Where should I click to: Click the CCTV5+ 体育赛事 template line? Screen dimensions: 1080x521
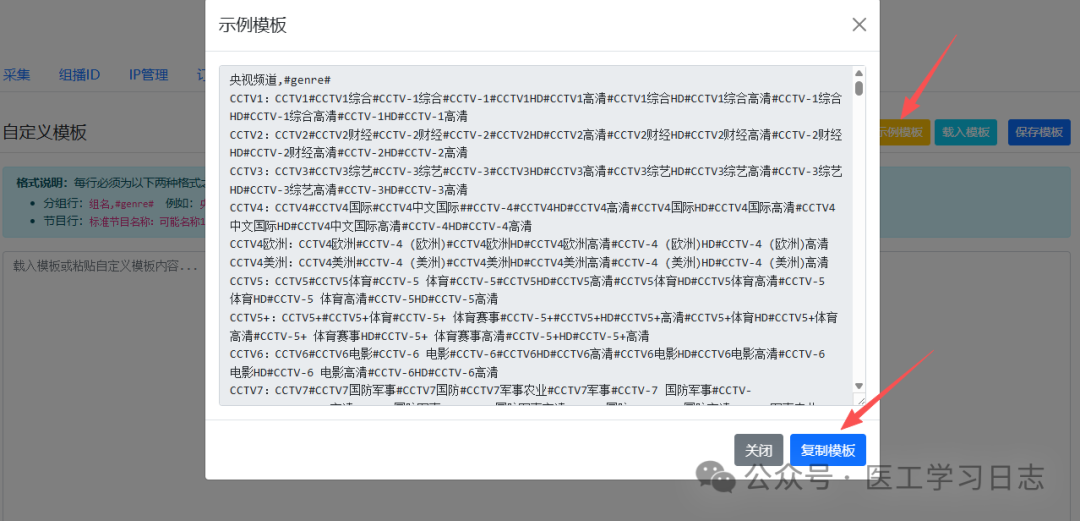coord(534,327)
